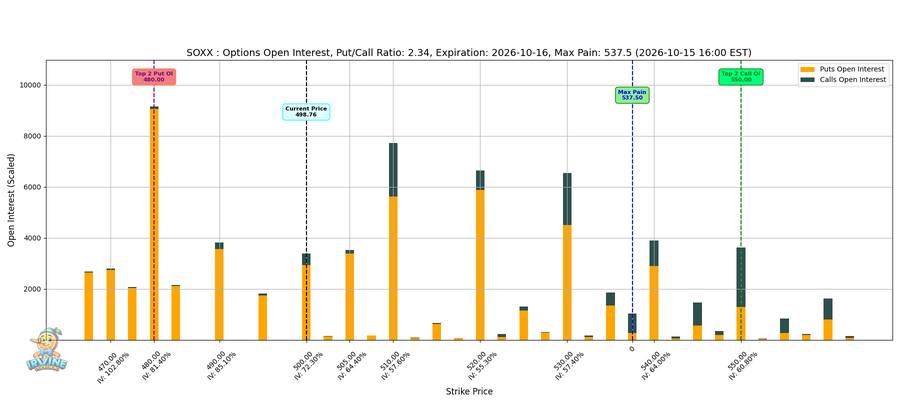Click the bar at the 500 strike
Screen dimensions: 900x400
pos(306,297)
